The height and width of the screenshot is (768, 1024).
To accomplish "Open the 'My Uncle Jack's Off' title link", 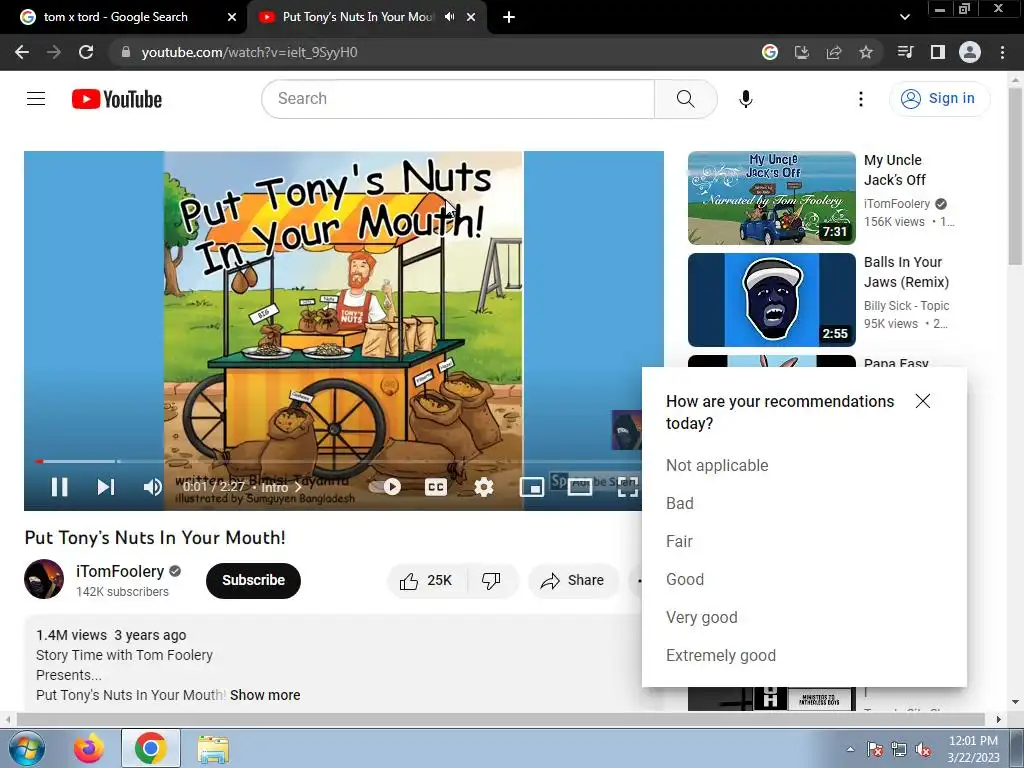I will tap(895, 170).
